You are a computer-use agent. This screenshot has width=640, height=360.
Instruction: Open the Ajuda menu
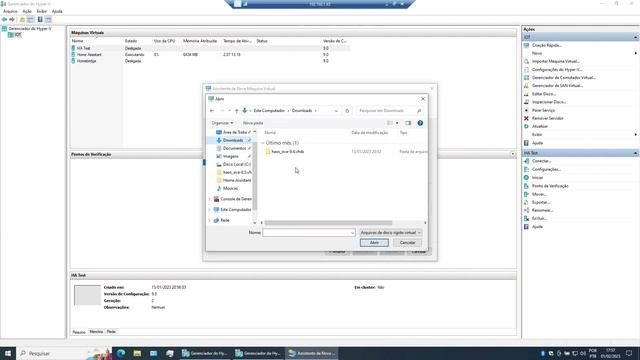[57, 11]
